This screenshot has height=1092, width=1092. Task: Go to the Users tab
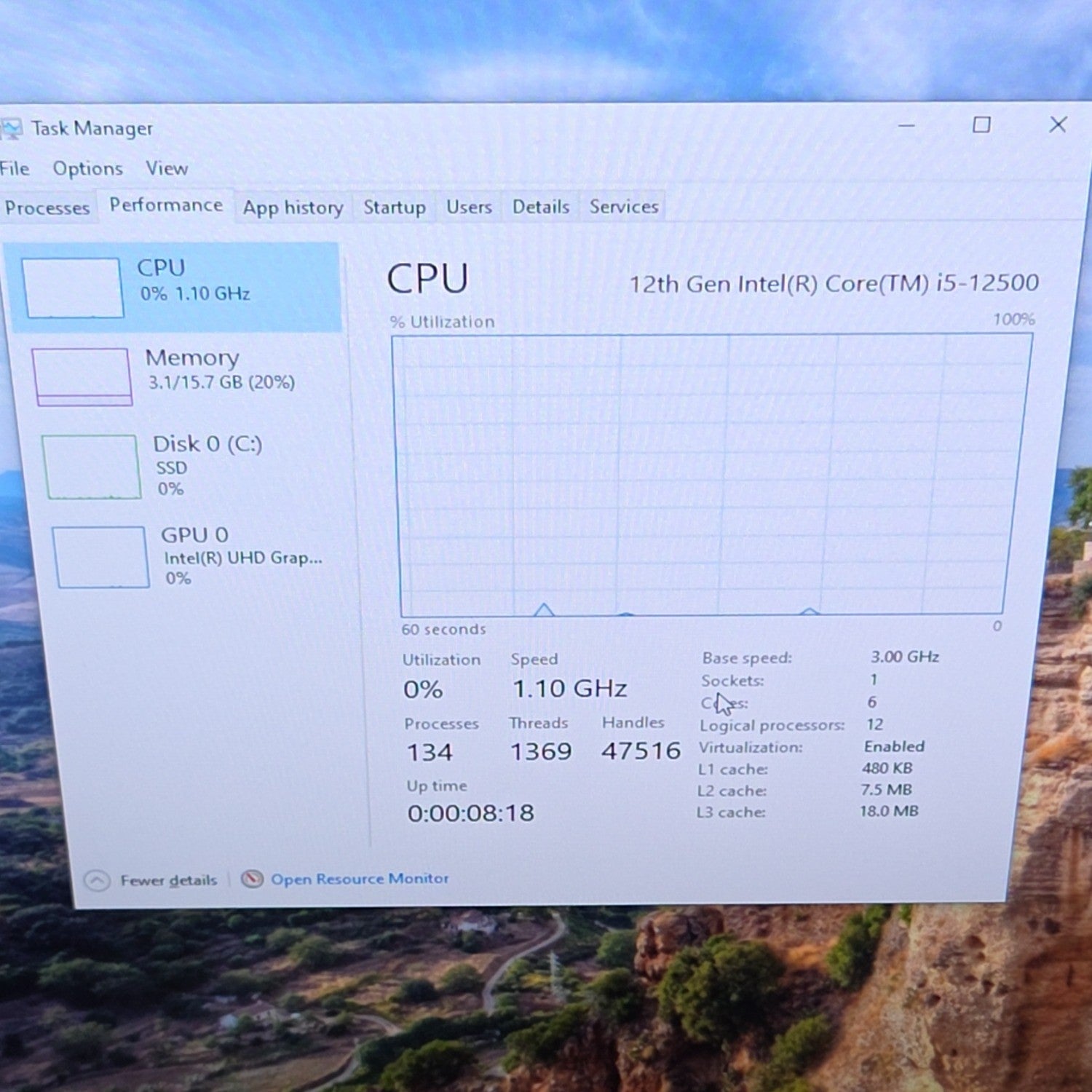(x=469, y=207)
